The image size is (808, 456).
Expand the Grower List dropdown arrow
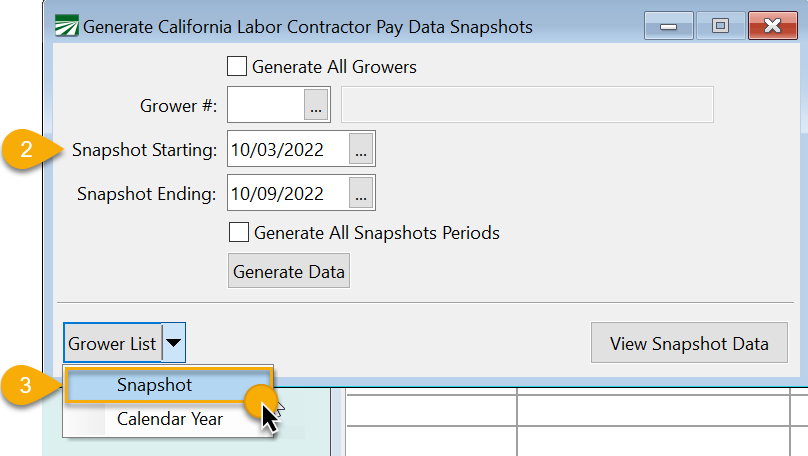pos(174,343)
